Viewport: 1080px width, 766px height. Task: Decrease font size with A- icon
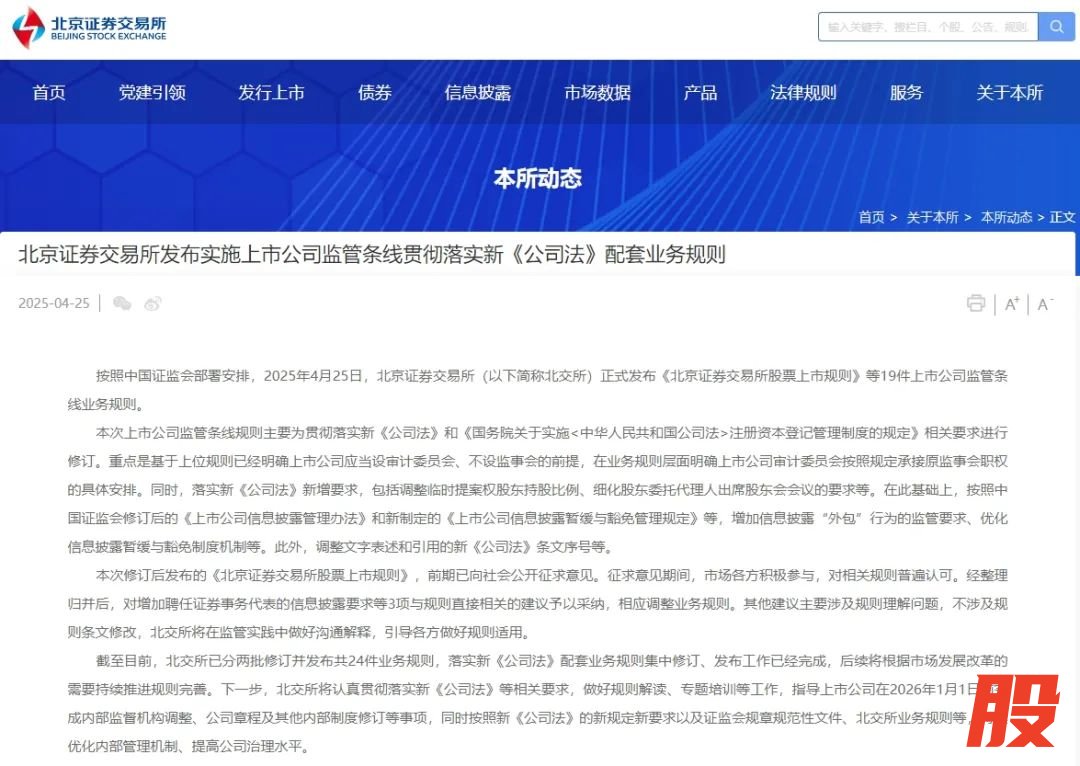[1045, 304]
